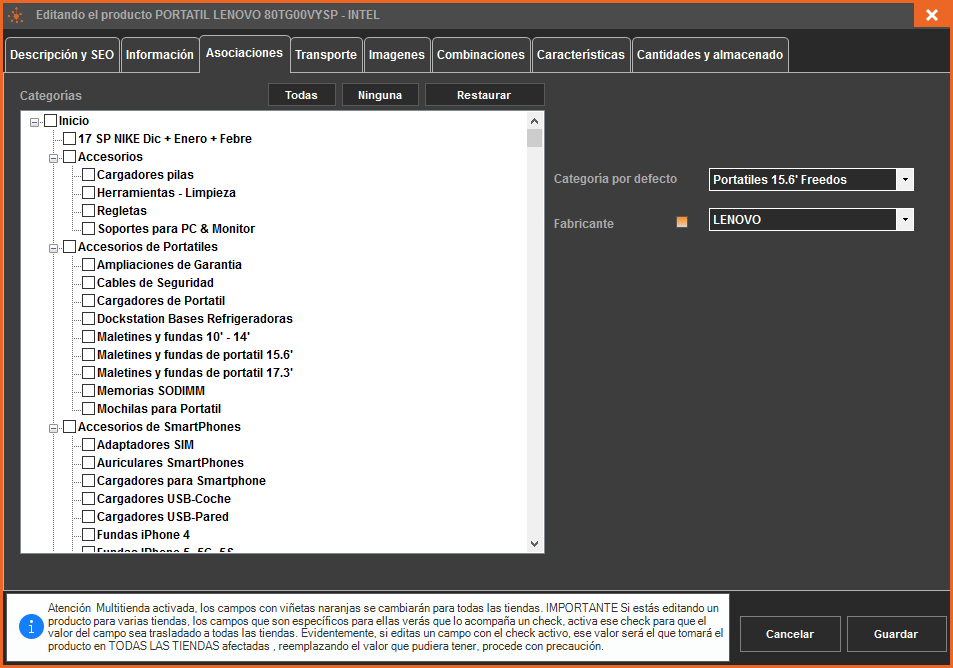The height and width of the screenshot is (668, 953).
Task: Switch to the Transporte tab
Action: click(326, 55)
